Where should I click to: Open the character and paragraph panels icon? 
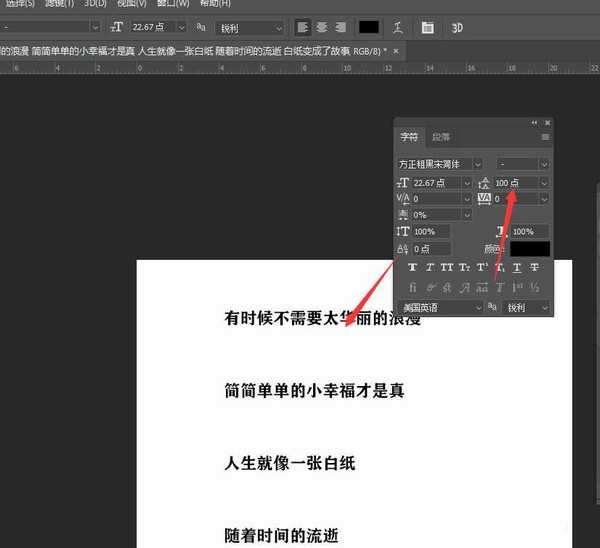[x=428, y=27]
